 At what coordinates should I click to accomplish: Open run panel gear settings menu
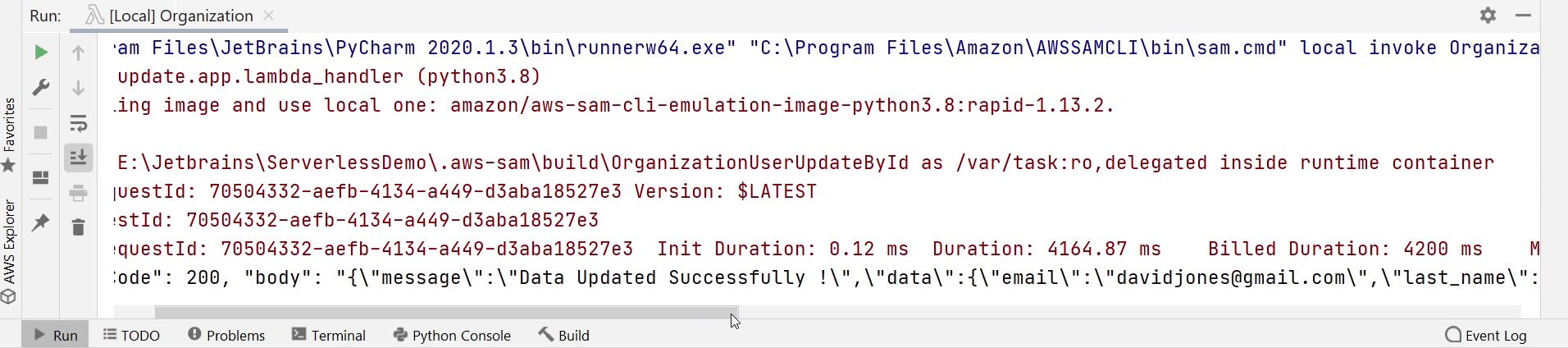click(1488, 16)
